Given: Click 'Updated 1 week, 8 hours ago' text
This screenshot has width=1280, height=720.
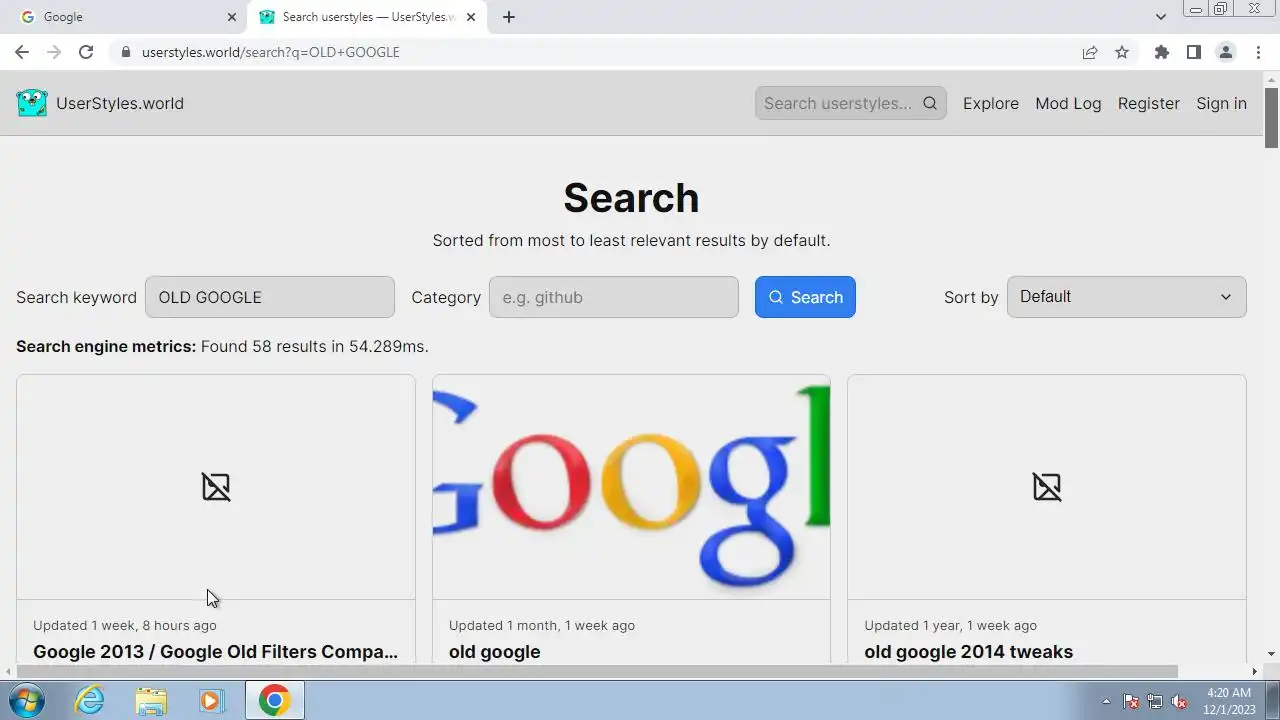Looking at the screenshot, I should [x=125, y=625].
